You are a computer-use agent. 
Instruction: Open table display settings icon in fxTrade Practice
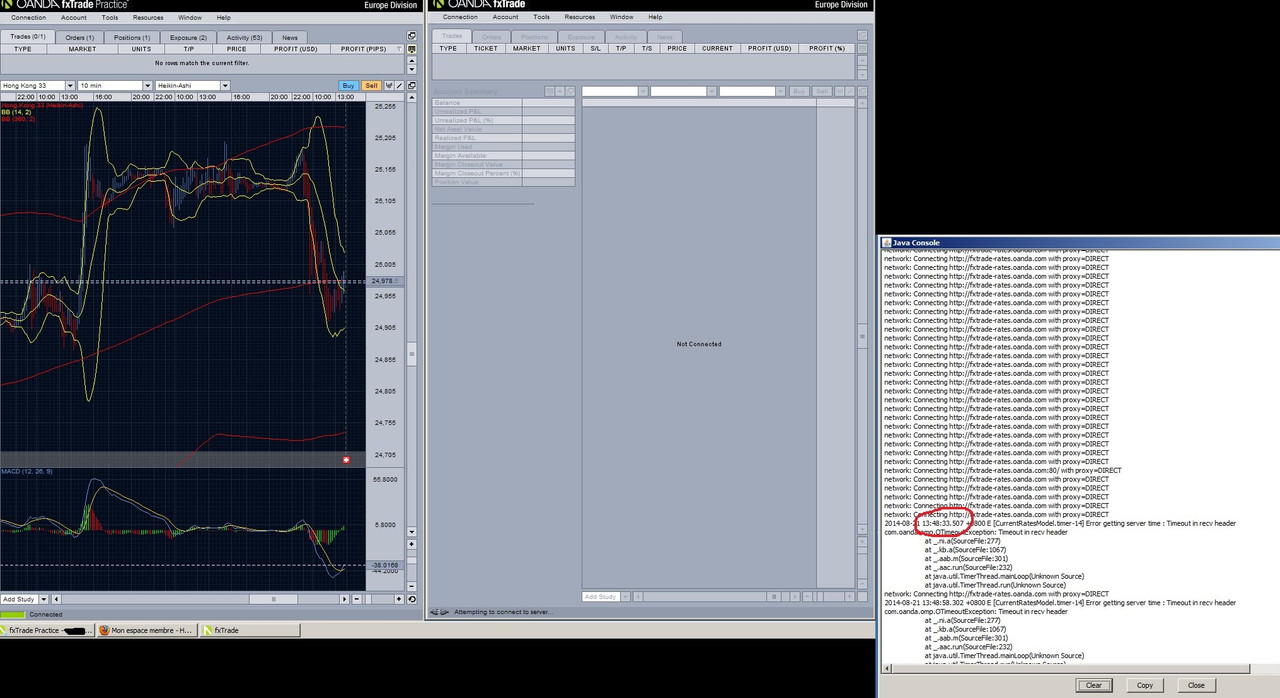pos(411,49)
